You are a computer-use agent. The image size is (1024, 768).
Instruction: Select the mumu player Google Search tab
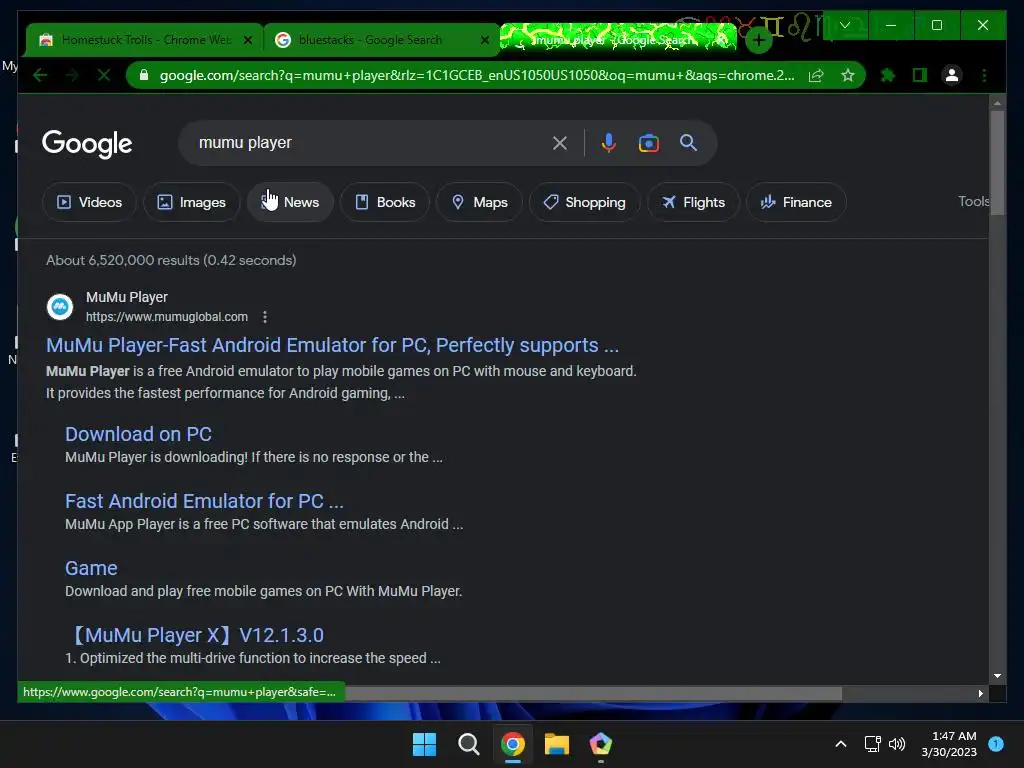click(x=618, y=38)
